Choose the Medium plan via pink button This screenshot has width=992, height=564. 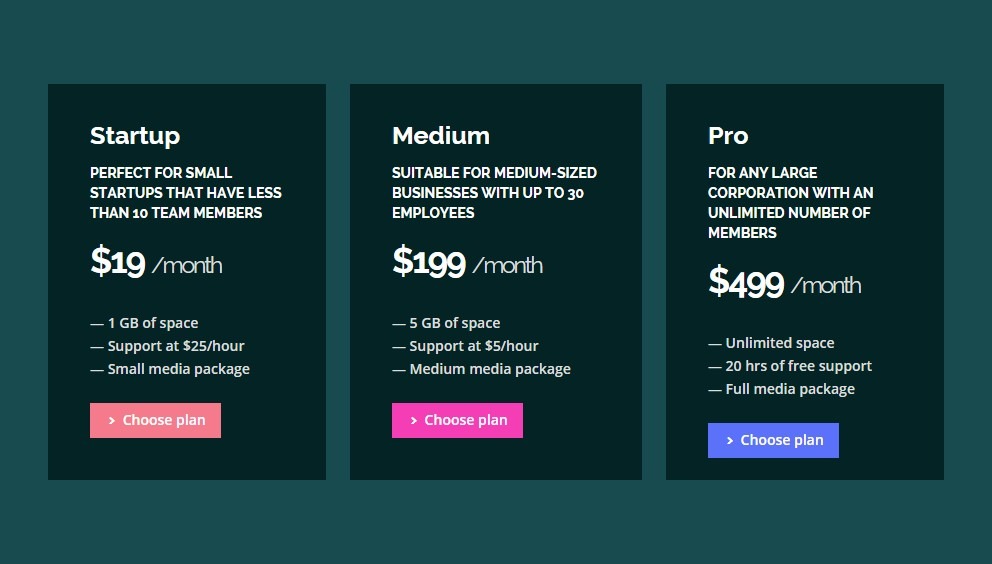(457, 420)
